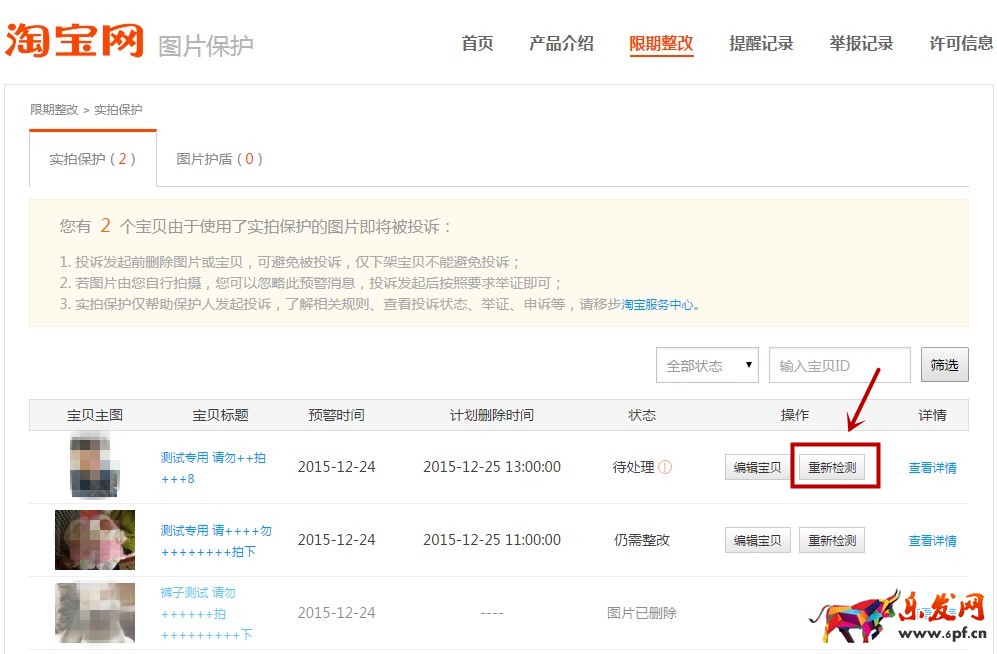Click the second row baby product thumbnail

tap(93, 540)
